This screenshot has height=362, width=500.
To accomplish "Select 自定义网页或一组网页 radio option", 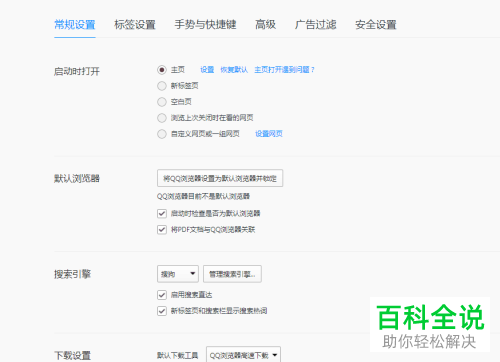I will pyautogui.click(x=162, y=134).
